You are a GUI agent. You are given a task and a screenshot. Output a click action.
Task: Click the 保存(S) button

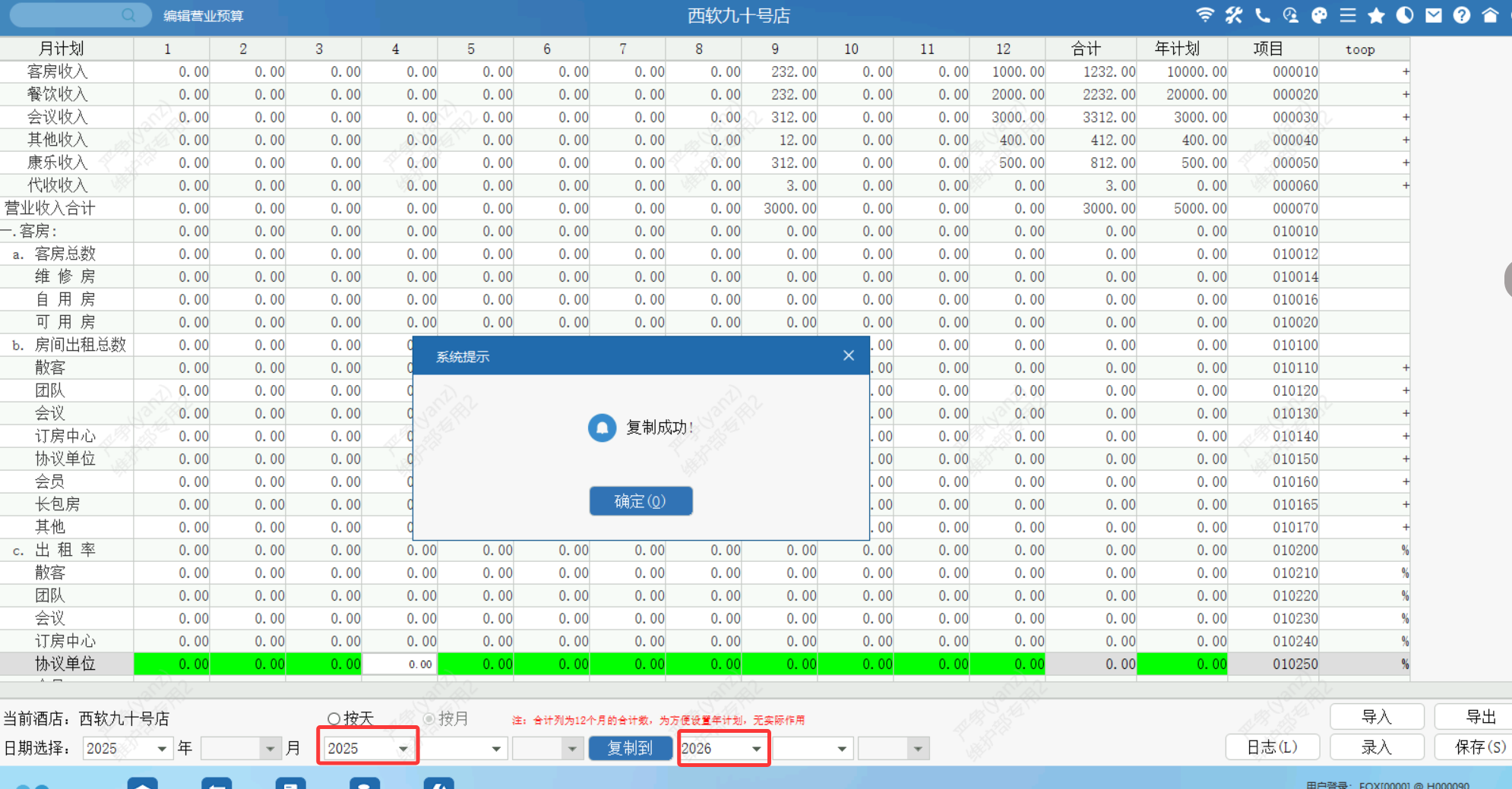[x=1478, y=747]
